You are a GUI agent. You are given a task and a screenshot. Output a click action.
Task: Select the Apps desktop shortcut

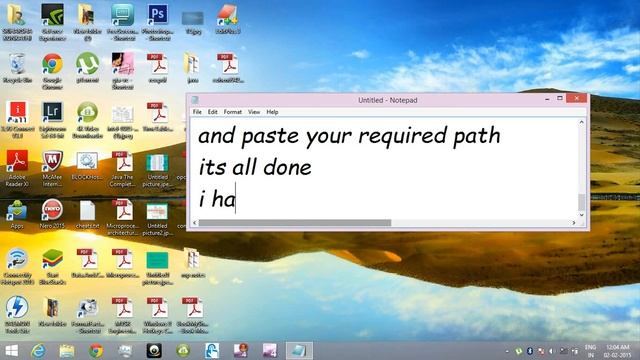(17, 214)
